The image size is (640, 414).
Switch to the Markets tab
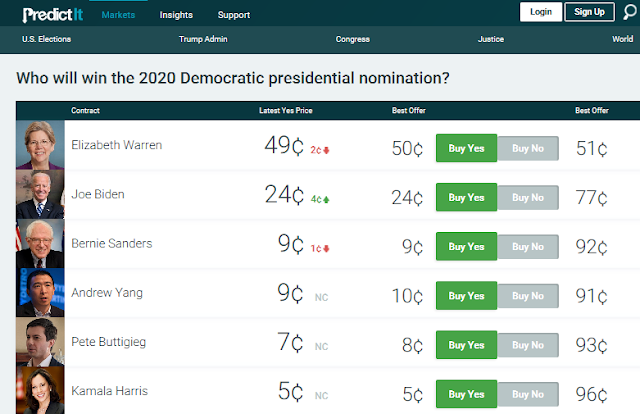click(x=118, y=15)
